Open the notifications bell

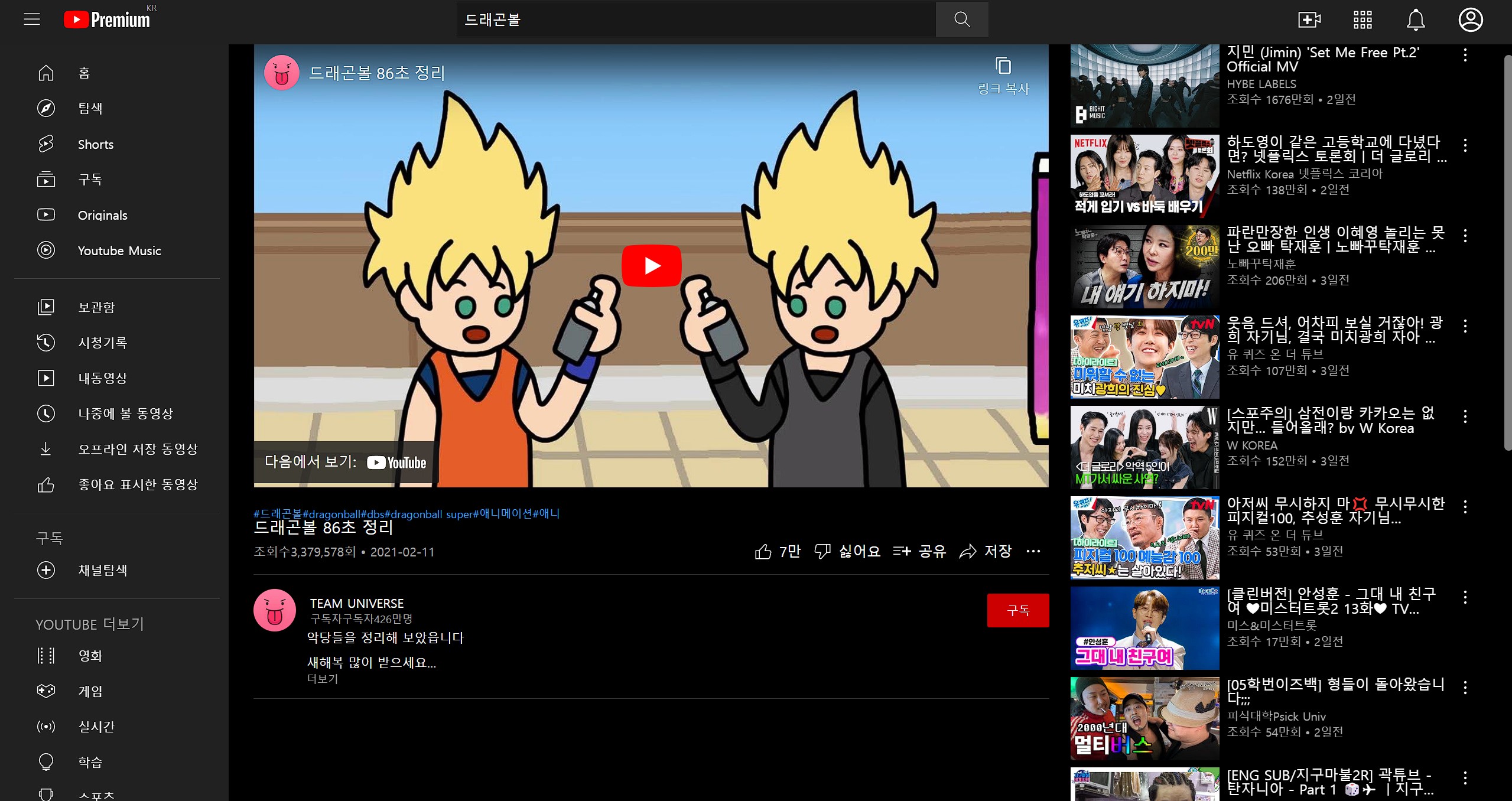point(1415,19)
